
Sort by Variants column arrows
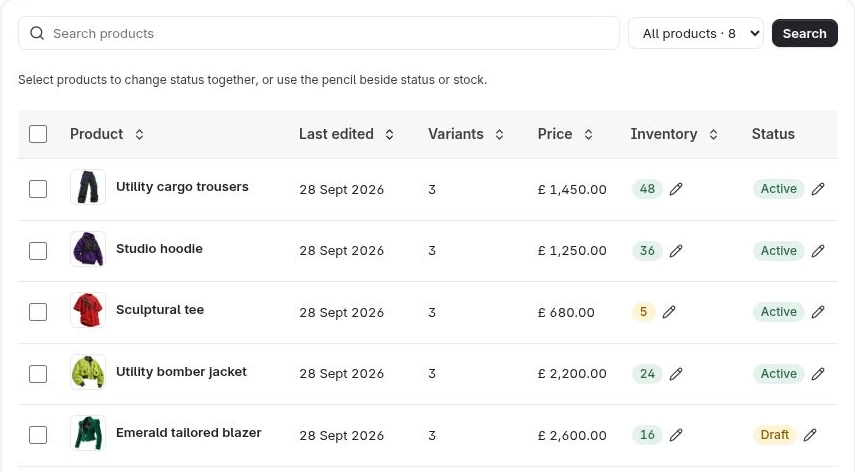[x=499, y=135]
